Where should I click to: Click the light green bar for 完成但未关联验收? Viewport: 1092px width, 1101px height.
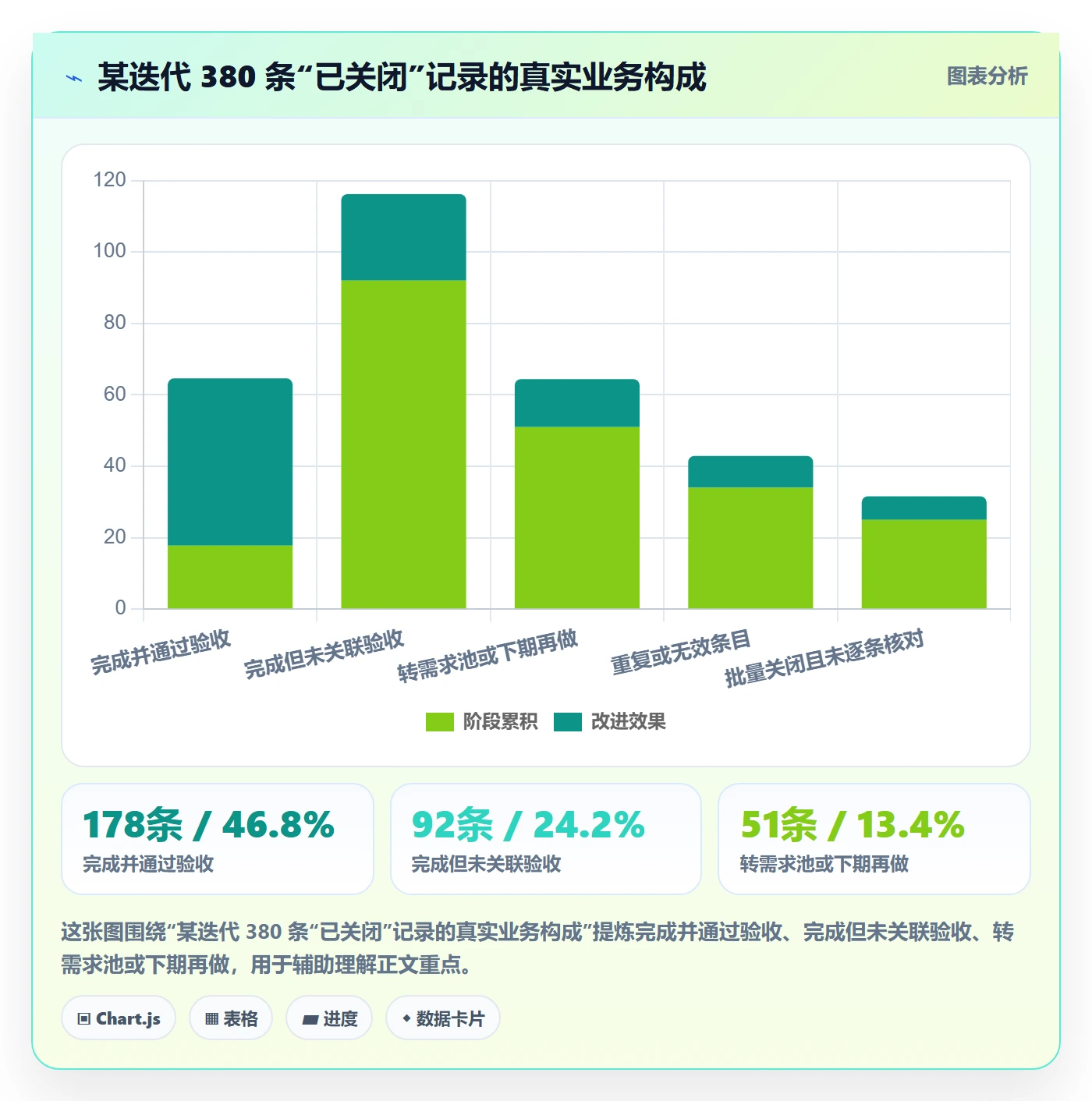tap(403, 444)
